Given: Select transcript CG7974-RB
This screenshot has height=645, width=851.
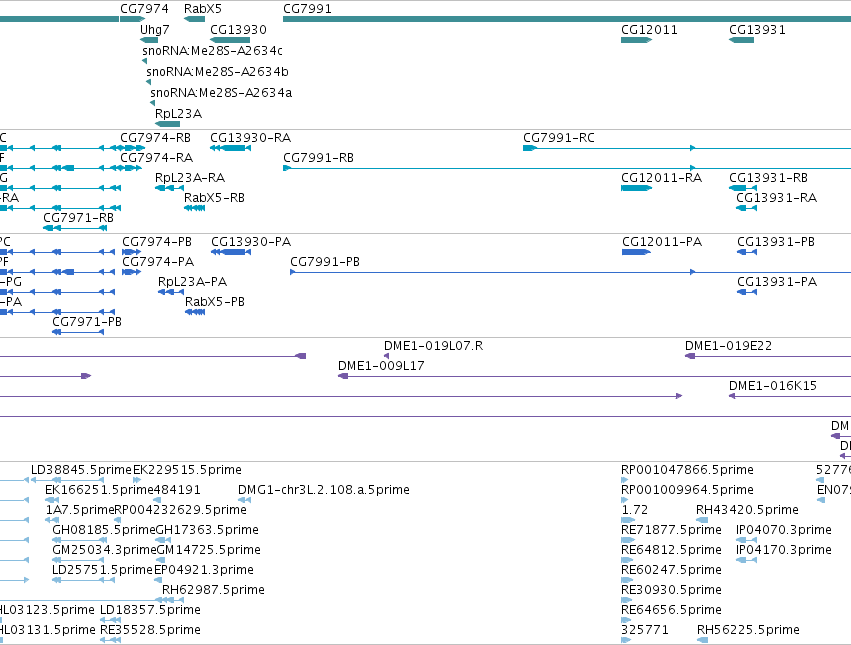Looking at the screenshot, I should [155, 138].
